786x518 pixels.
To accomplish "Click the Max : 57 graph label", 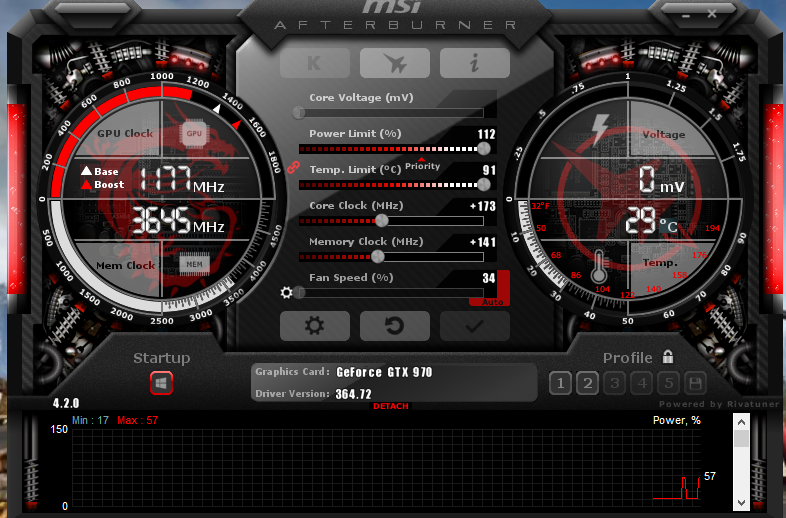I will (137, 420).
